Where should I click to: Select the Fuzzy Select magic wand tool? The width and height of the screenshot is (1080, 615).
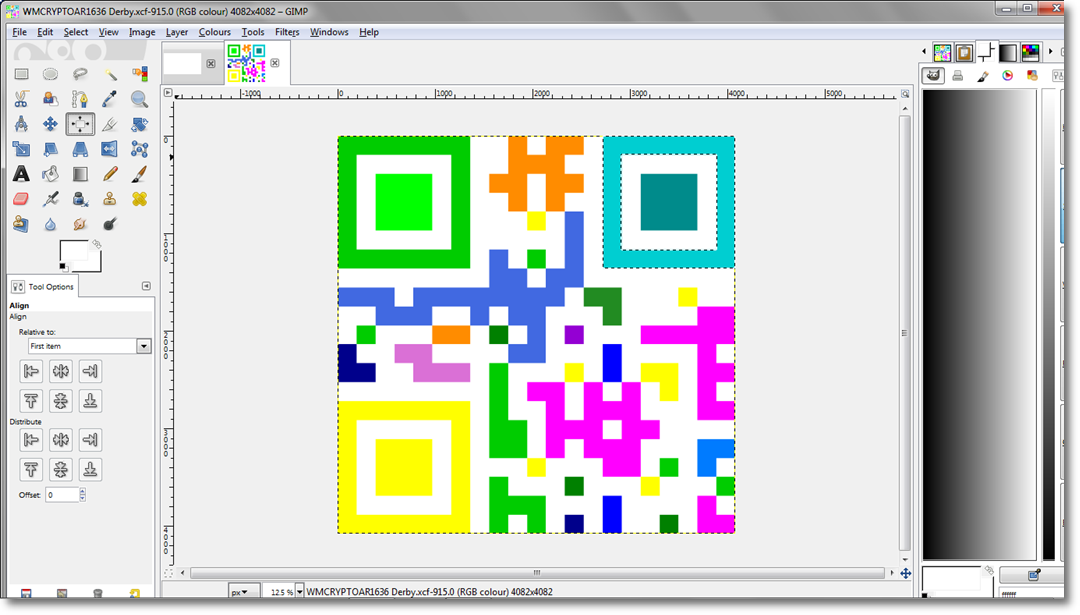110,74
